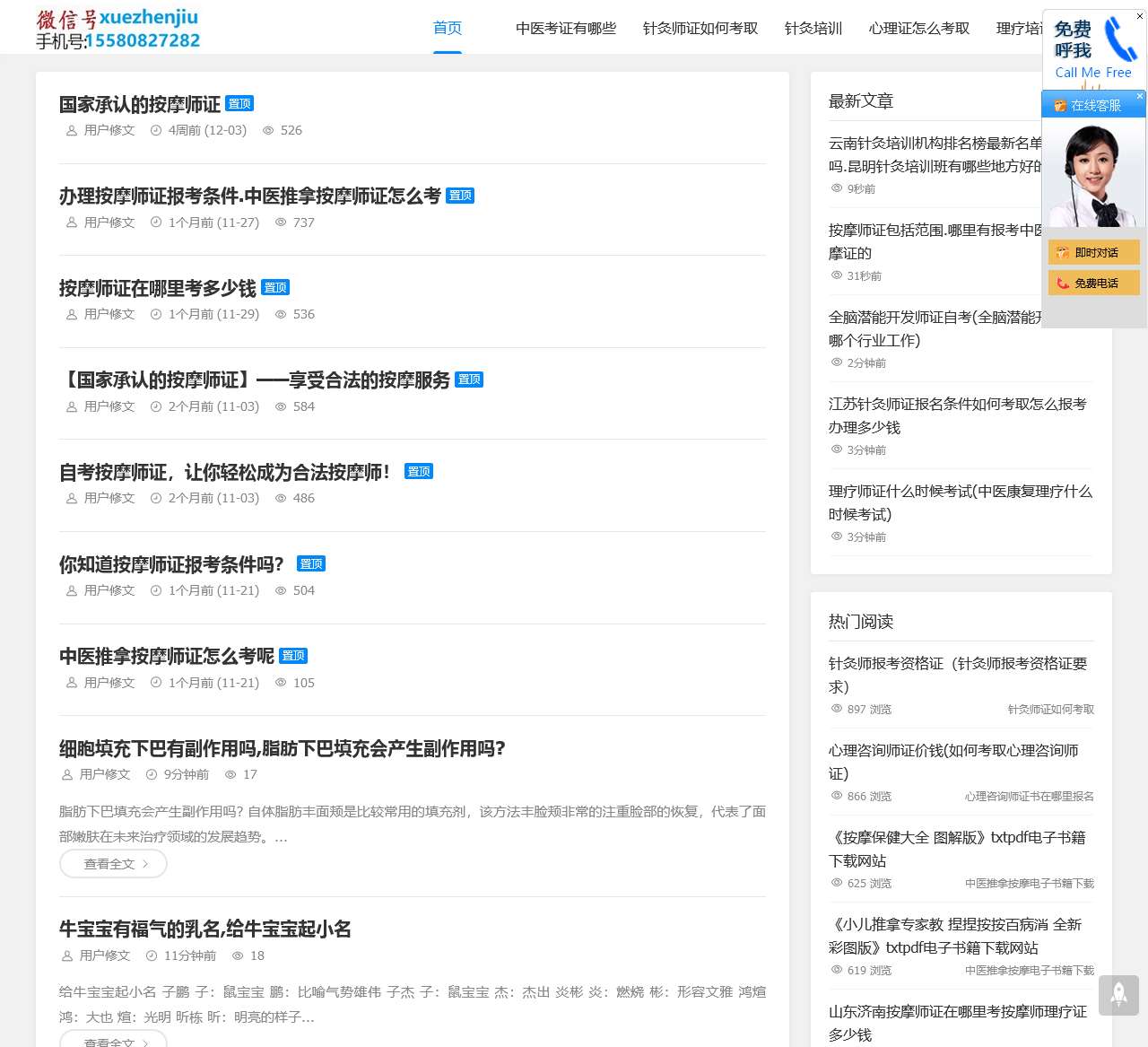
Task: Expand 查看全文 for 细胞填充下巴 article
Action: 113,864
